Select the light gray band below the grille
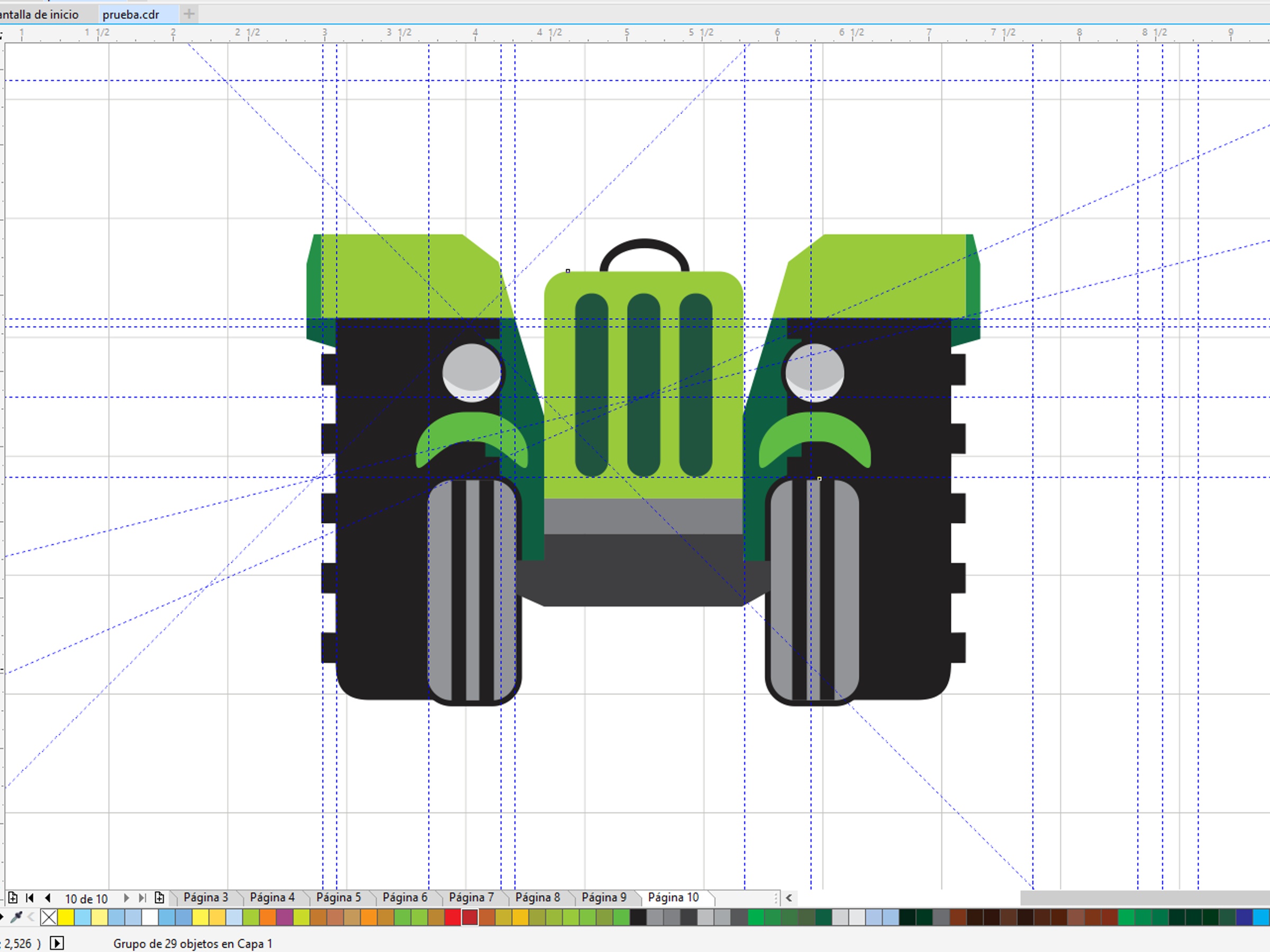The height and width of the screenshot is (952, 1270). coord(643,516)
